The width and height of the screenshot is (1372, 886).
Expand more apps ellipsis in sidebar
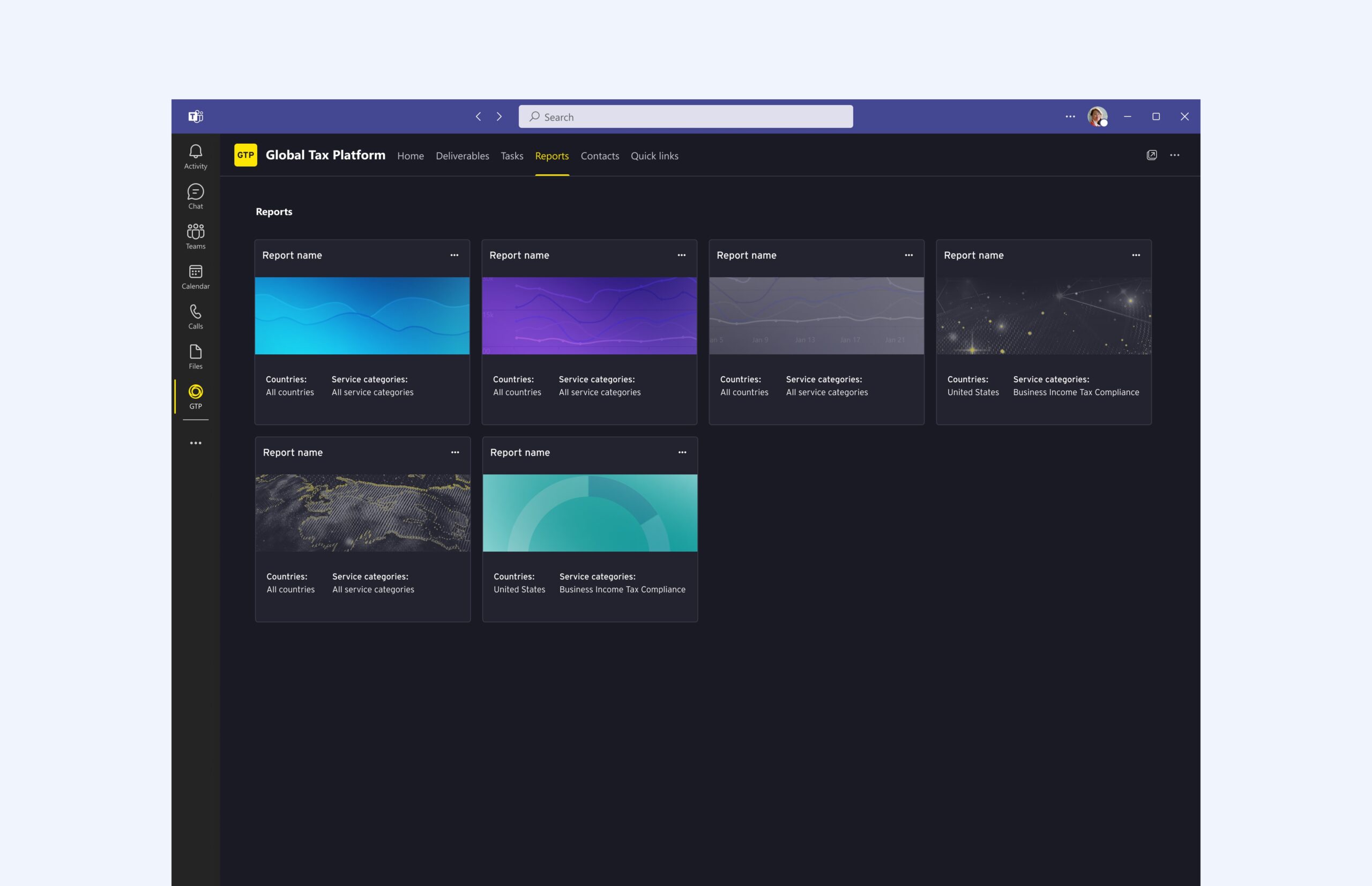(x=196, y=443)
